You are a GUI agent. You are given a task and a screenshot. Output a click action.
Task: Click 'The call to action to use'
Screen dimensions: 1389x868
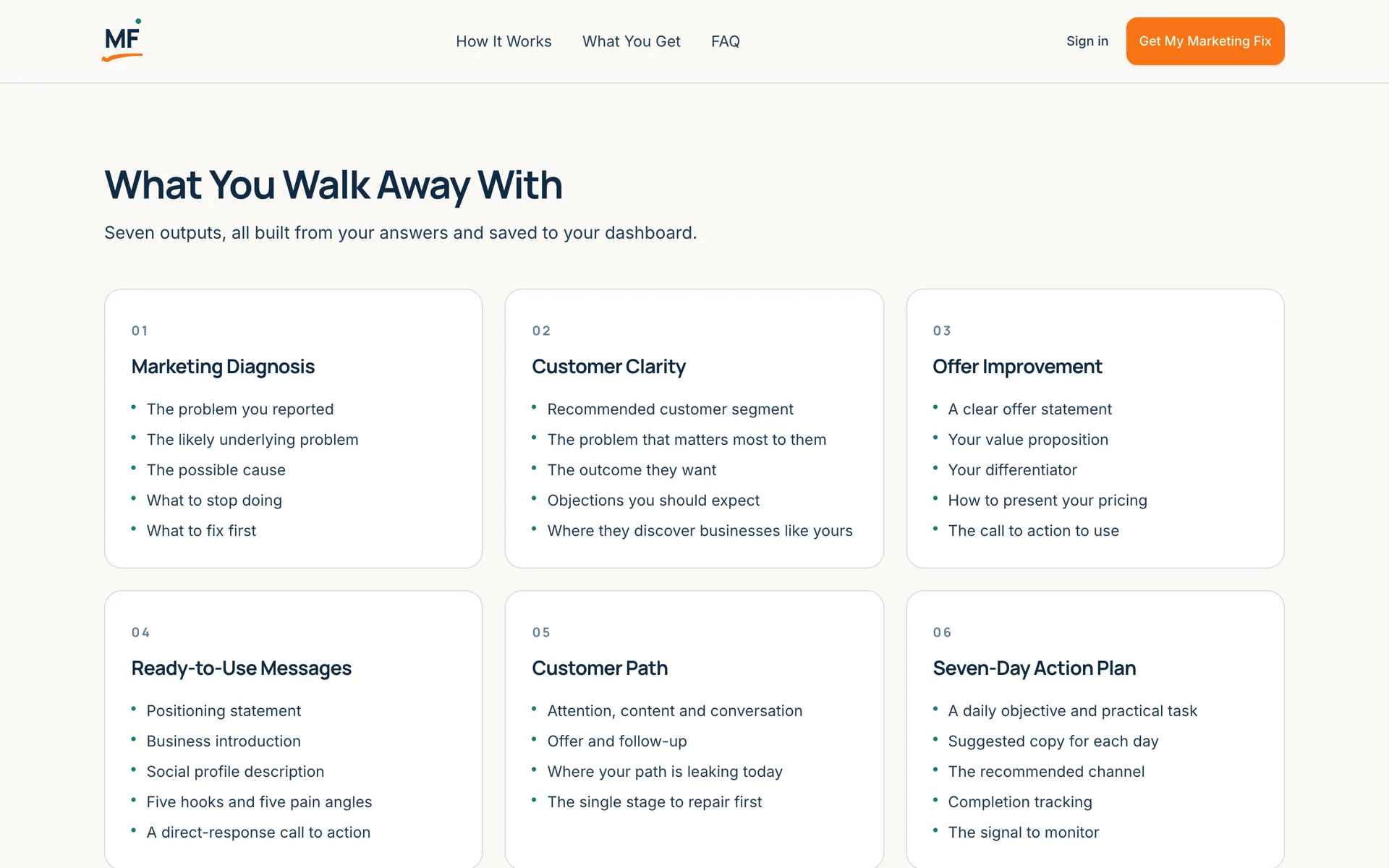[1034, 531]
